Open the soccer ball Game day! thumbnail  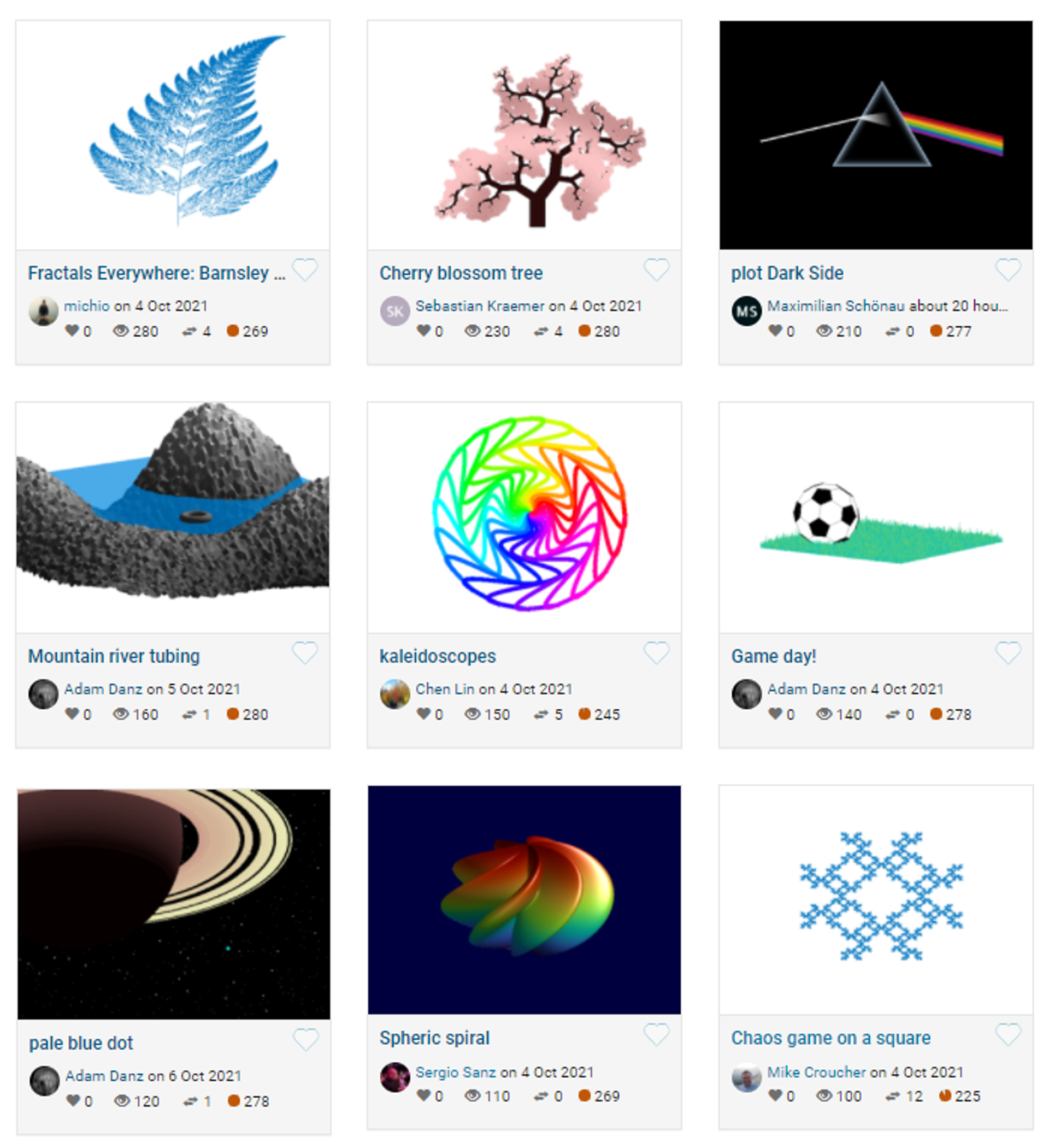(x=875, y=517)
